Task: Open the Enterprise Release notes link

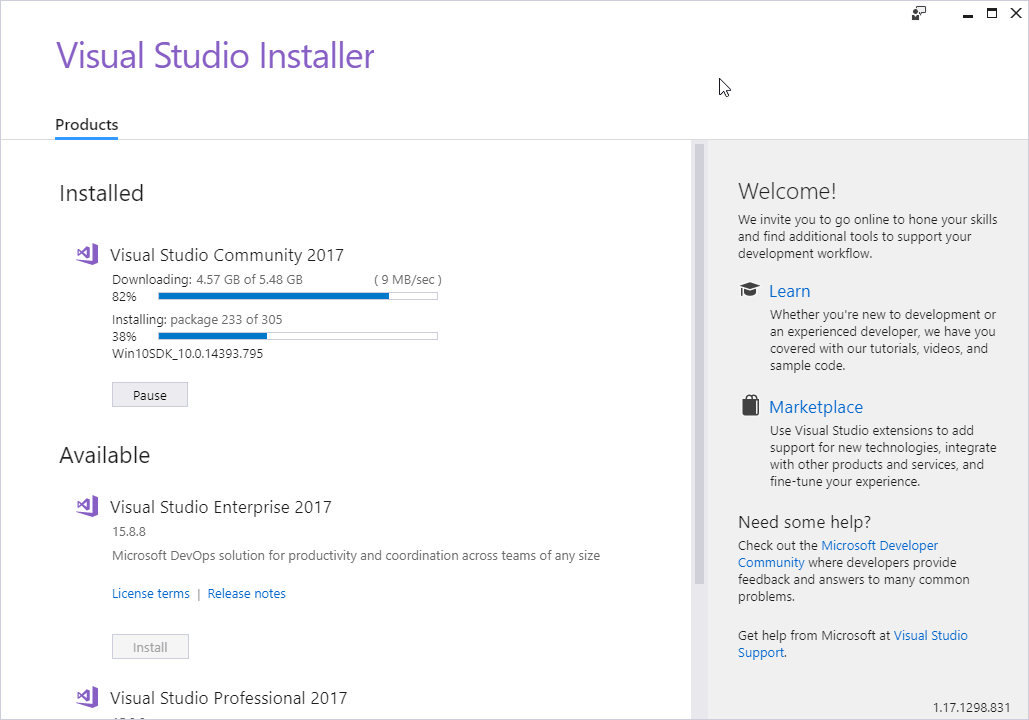Action: tap(247, 594)
